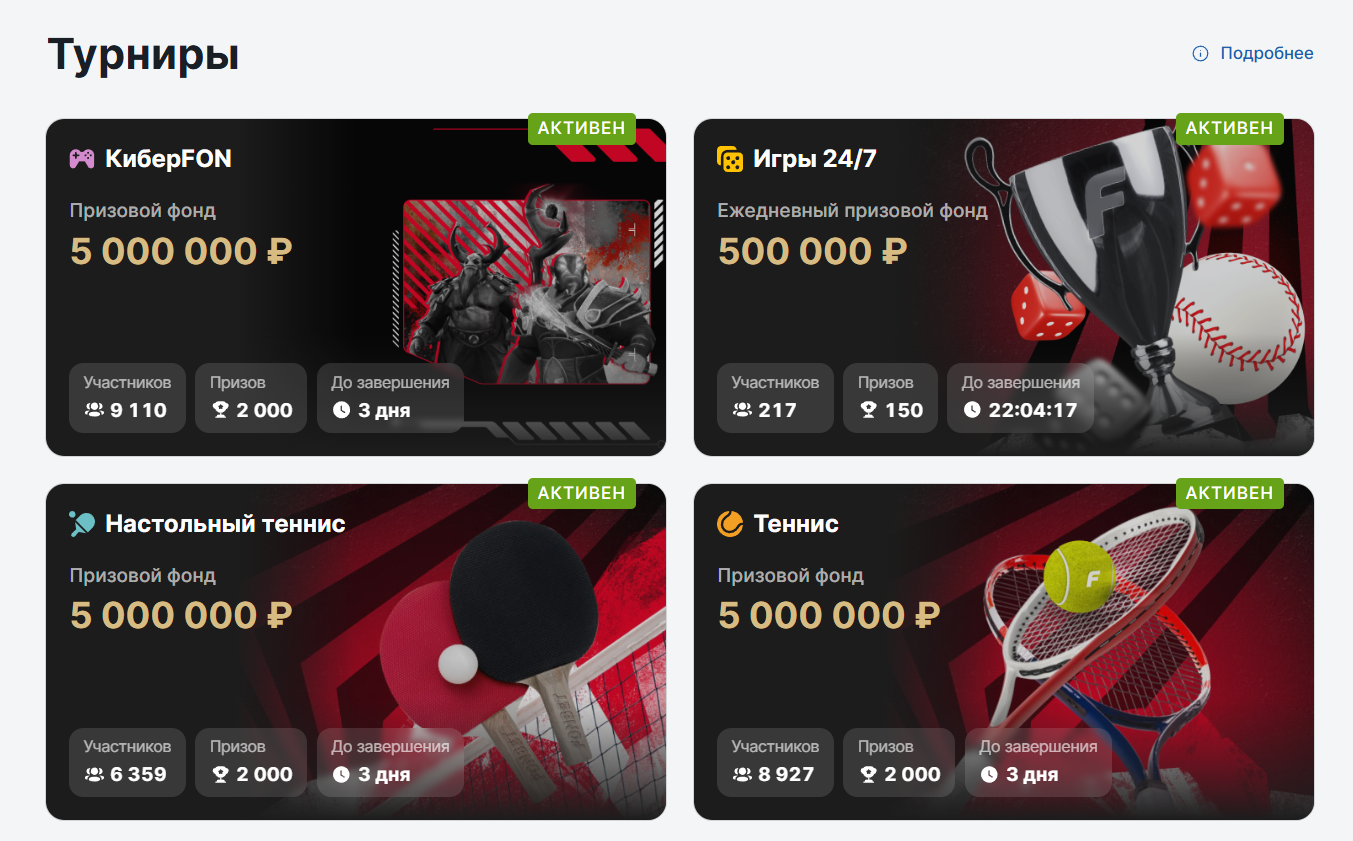Open the КиберFON tournament title
1353x841 pixels.
pyautogui.click(x=168, y=159)
